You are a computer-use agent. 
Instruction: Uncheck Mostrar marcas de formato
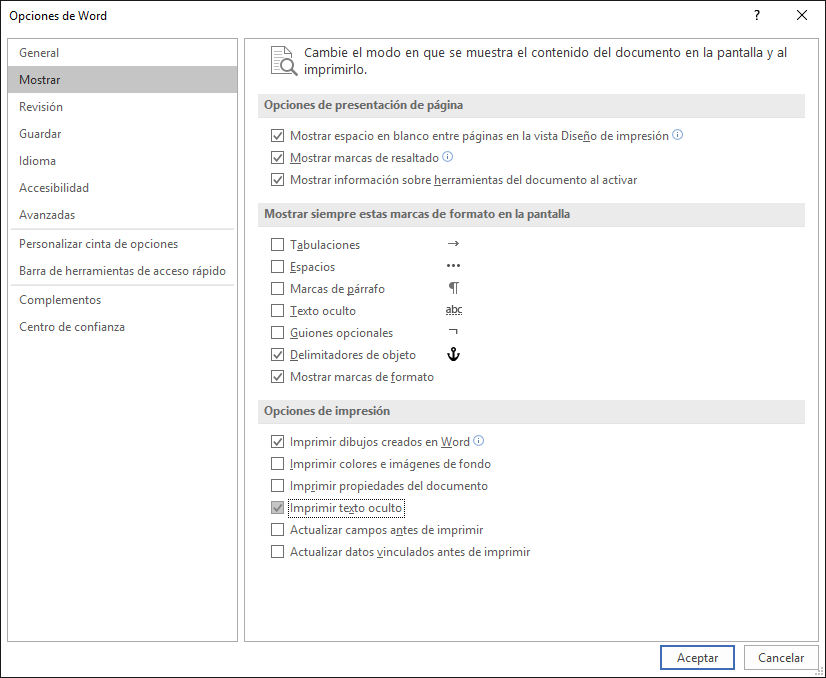point(278,377)
